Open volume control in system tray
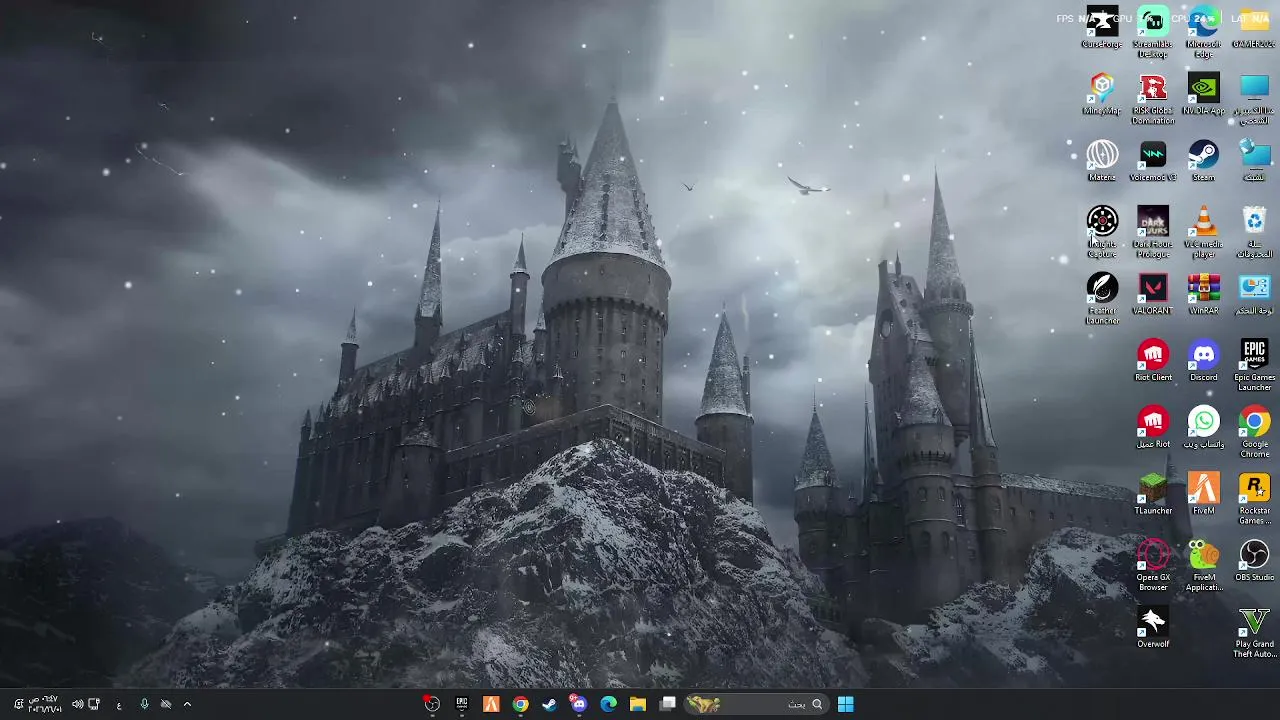 pyautogui.click(x=77, y=704)
